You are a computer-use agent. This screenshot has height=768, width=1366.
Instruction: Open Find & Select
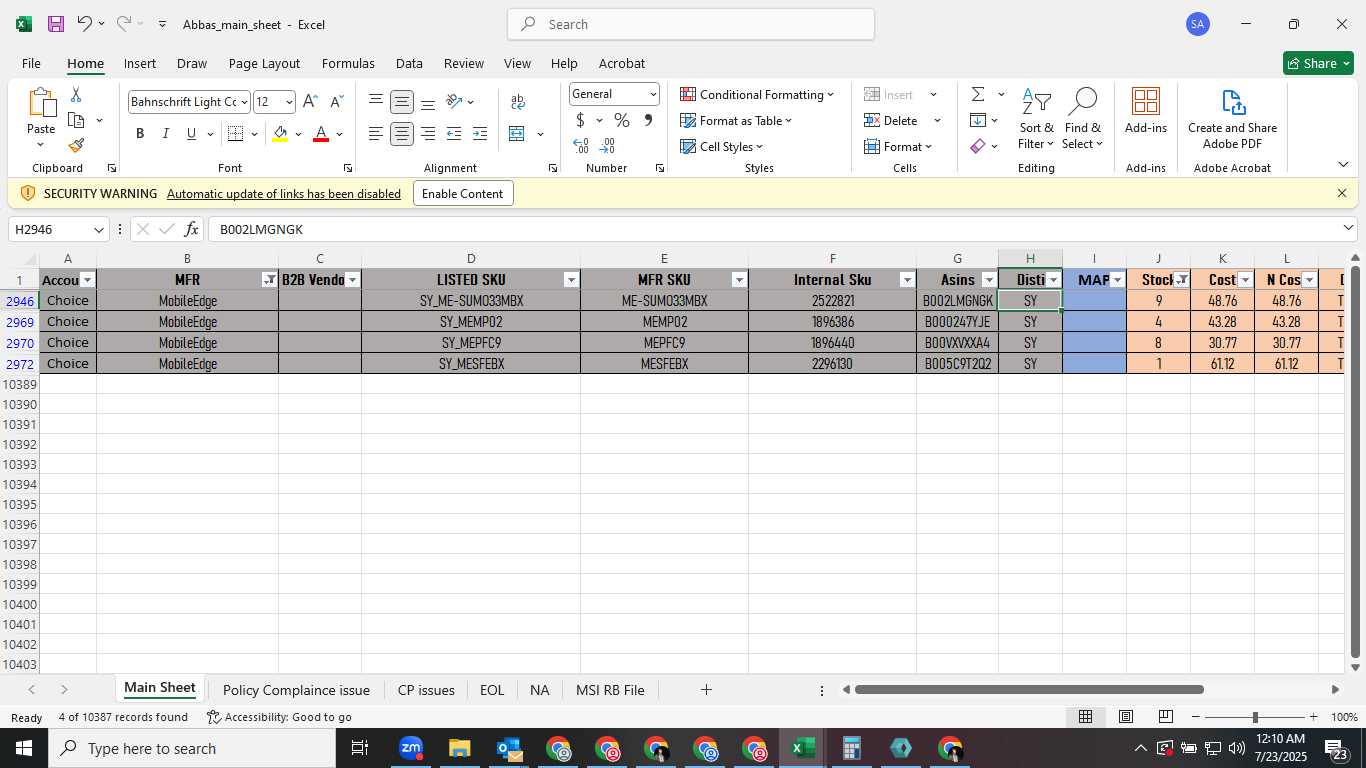click(x=1082, y=119)
